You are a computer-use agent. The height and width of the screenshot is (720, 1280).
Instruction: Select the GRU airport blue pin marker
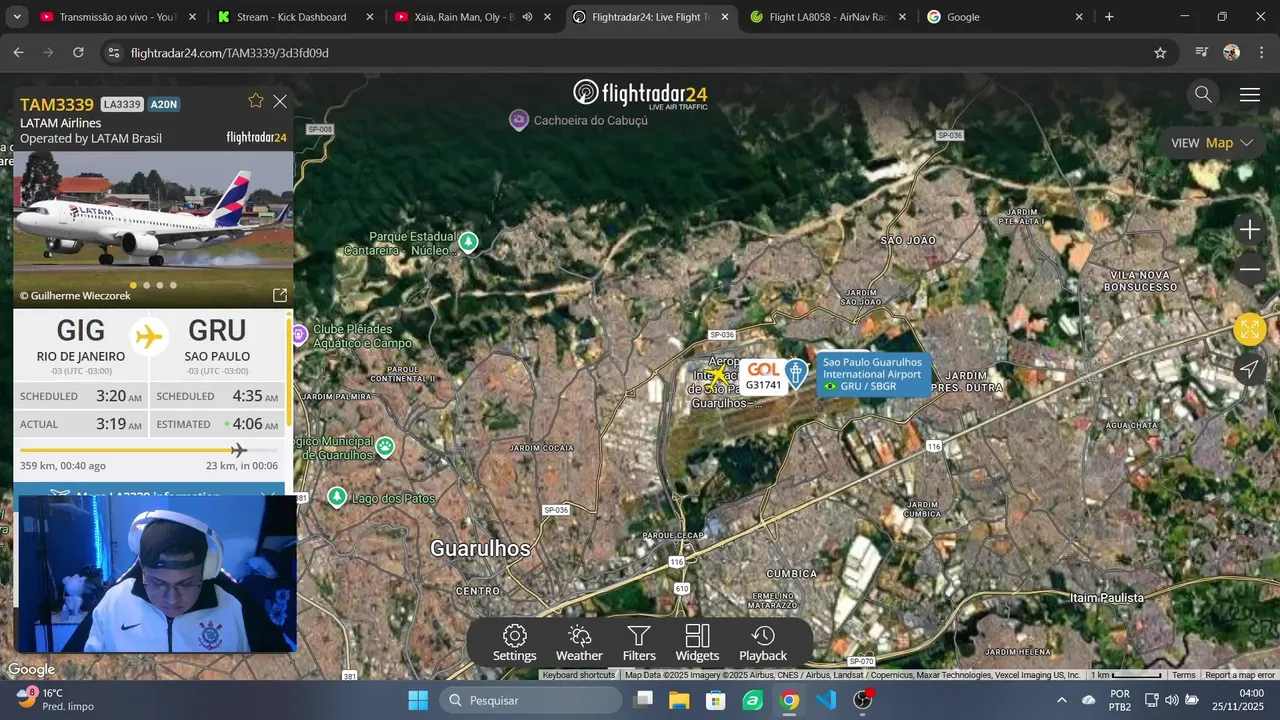[796, 373]
